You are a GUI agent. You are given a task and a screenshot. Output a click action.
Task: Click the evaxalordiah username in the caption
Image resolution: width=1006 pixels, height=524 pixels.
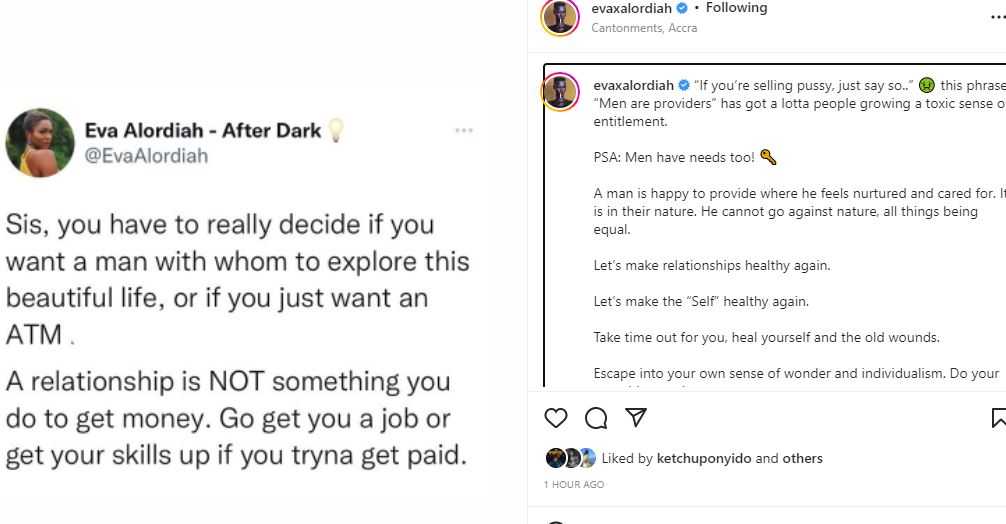pos(634,85)
